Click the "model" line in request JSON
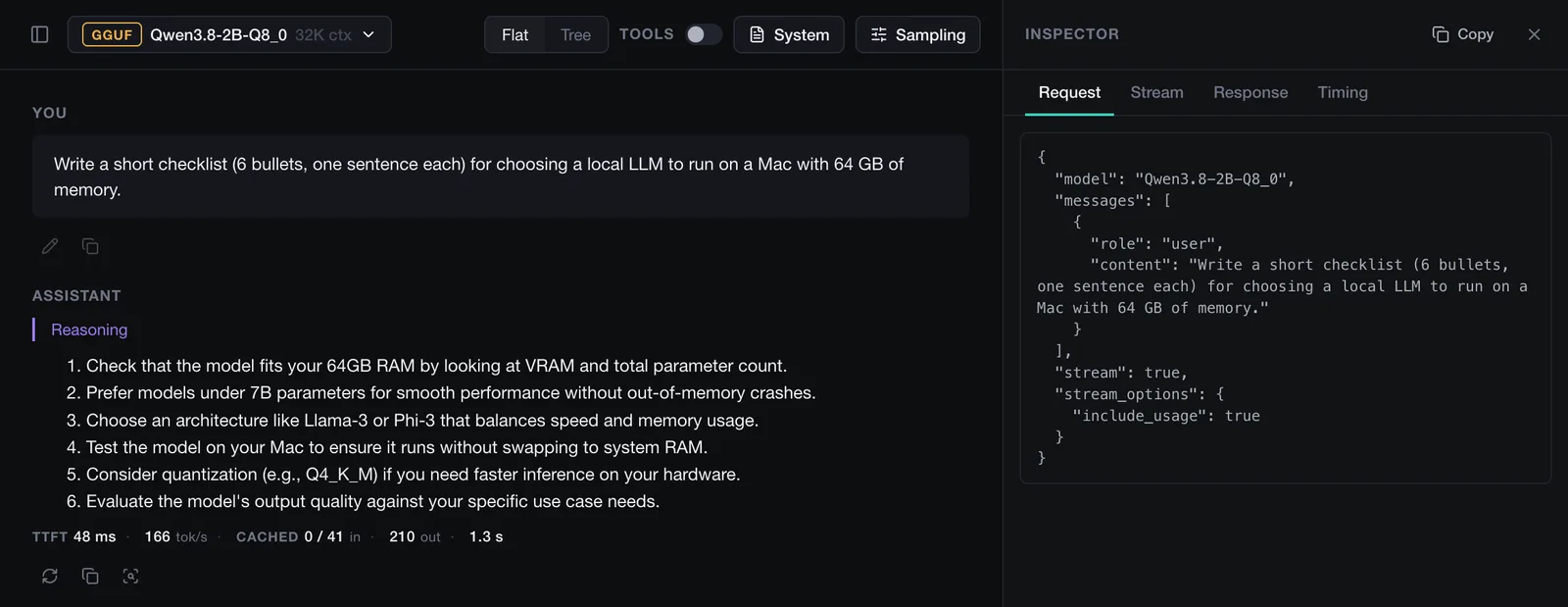1568x607 pixels. click(x=1174, y=178)
